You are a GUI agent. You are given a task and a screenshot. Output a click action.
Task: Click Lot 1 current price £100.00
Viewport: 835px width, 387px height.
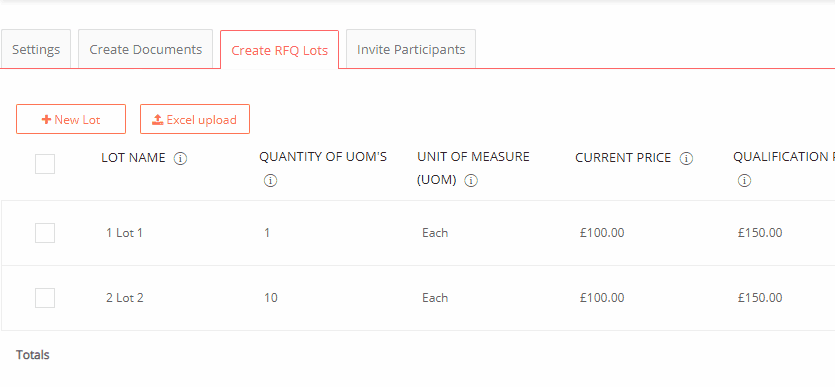tap(602, 233)
